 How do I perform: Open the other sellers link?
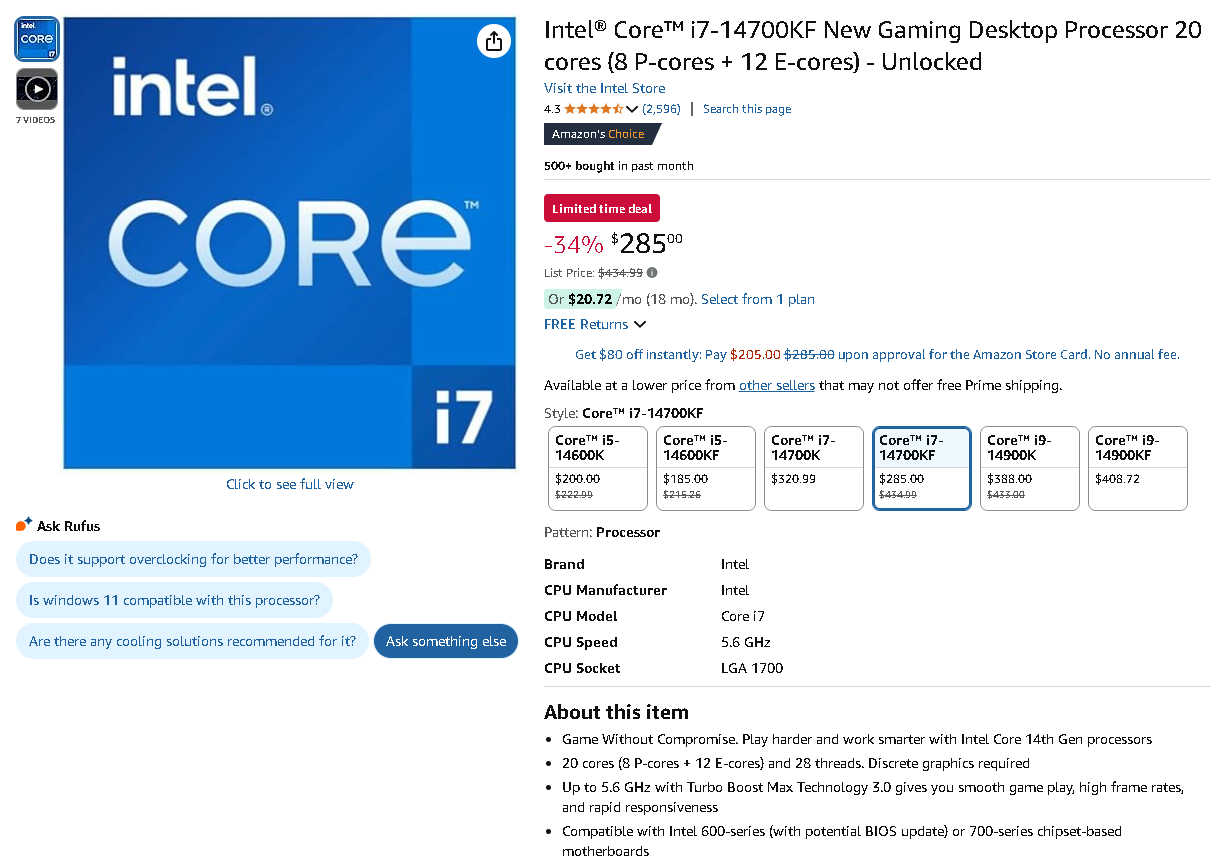click(x=776, y=385)
